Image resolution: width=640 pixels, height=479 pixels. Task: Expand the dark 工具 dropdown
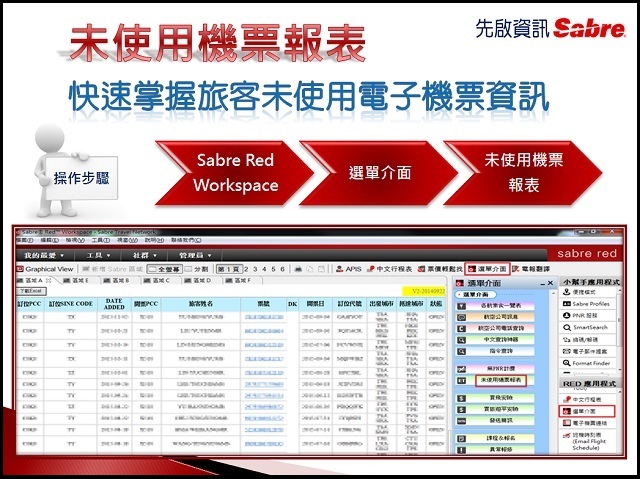[x=98, y=255]
